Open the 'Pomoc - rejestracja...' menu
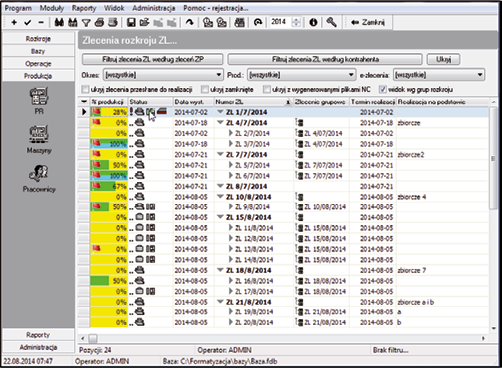The height and width of the screenshot is (370, 502). point(216,8)
